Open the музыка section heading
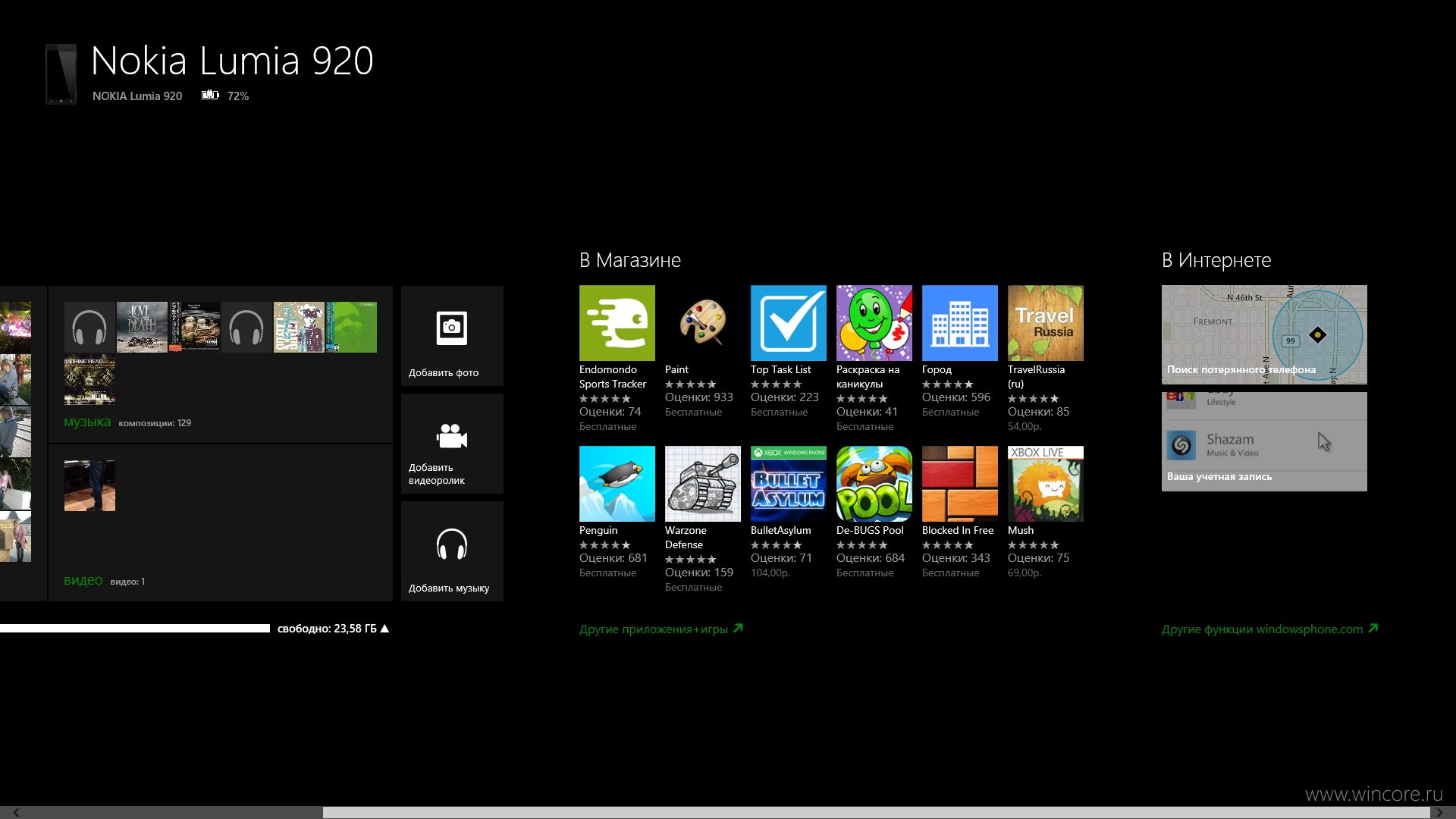Image resolution: width=1456 pixels, height=819 pixels. 87,422
